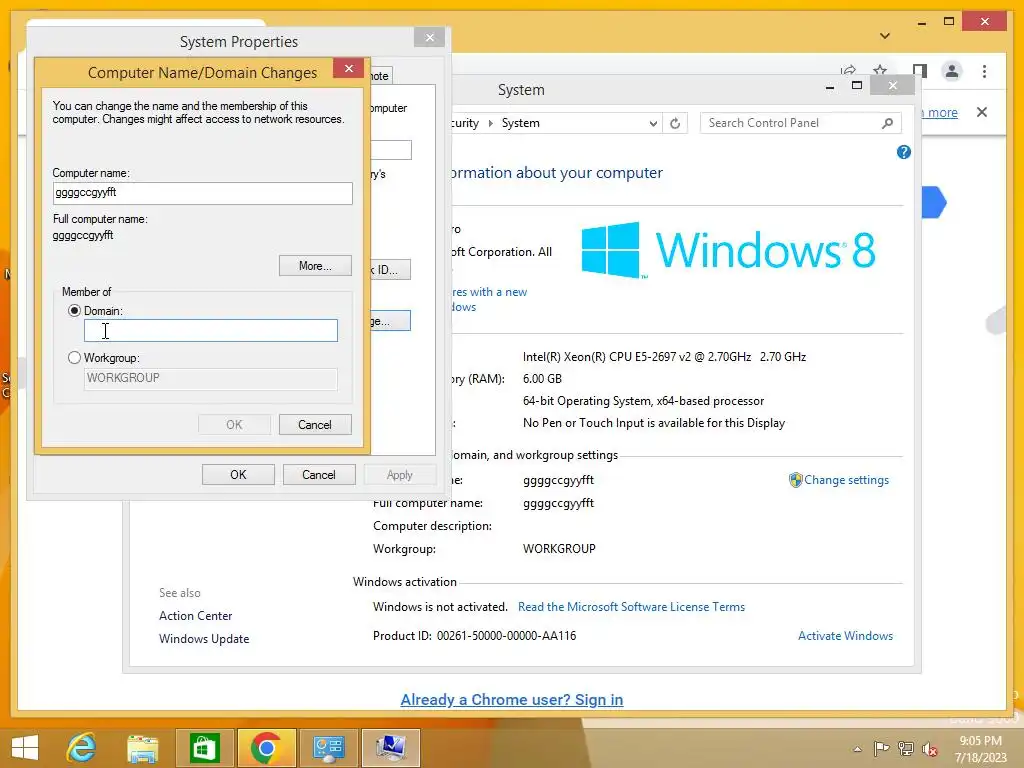The image size is (1024, 768).
Task: Click the Chrome profile avatar icon
Action: [x=952, y=71]
